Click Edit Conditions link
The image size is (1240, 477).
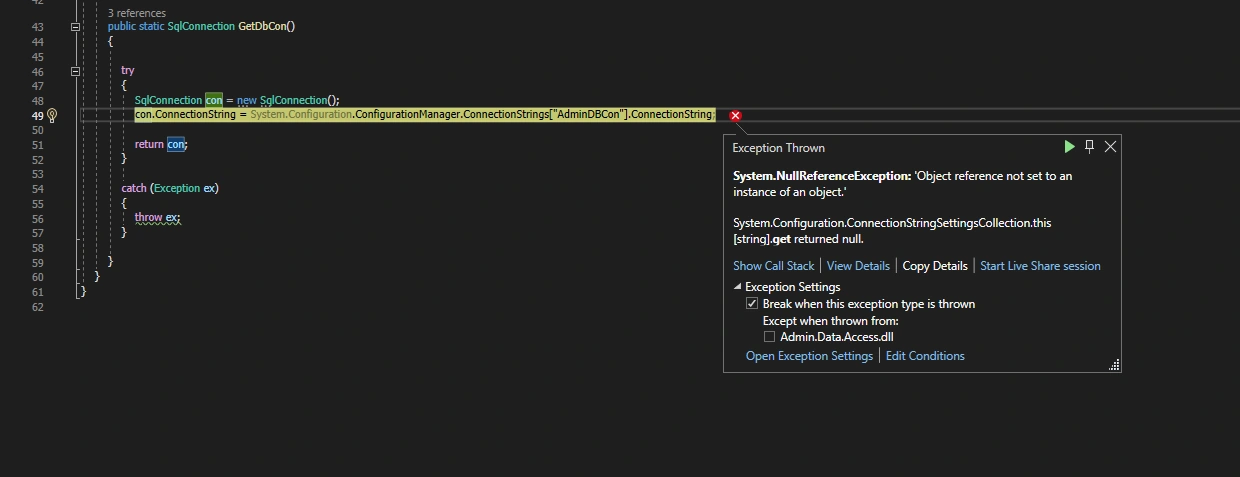click(925, 356)
